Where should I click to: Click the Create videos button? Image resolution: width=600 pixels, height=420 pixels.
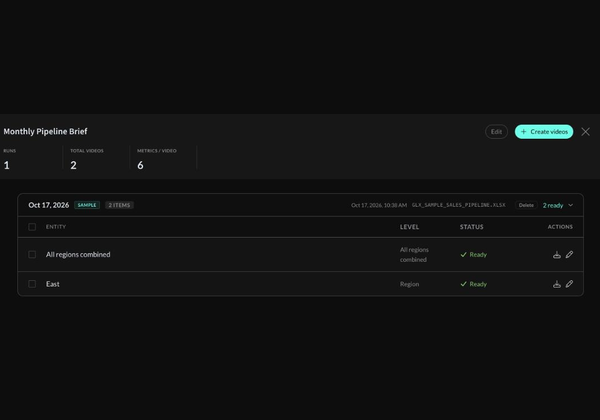544,132
